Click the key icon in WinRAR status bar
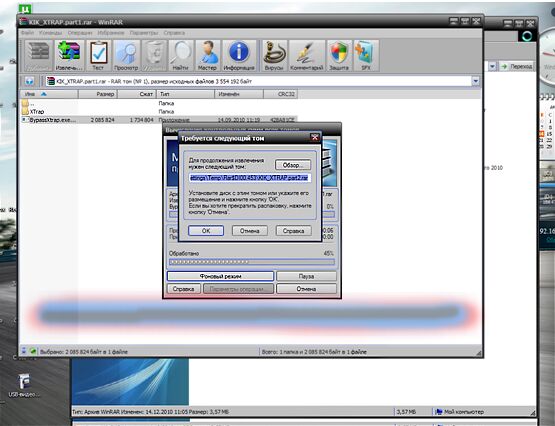The height and width of the screenshot is (426, 555). pos(33,351)
